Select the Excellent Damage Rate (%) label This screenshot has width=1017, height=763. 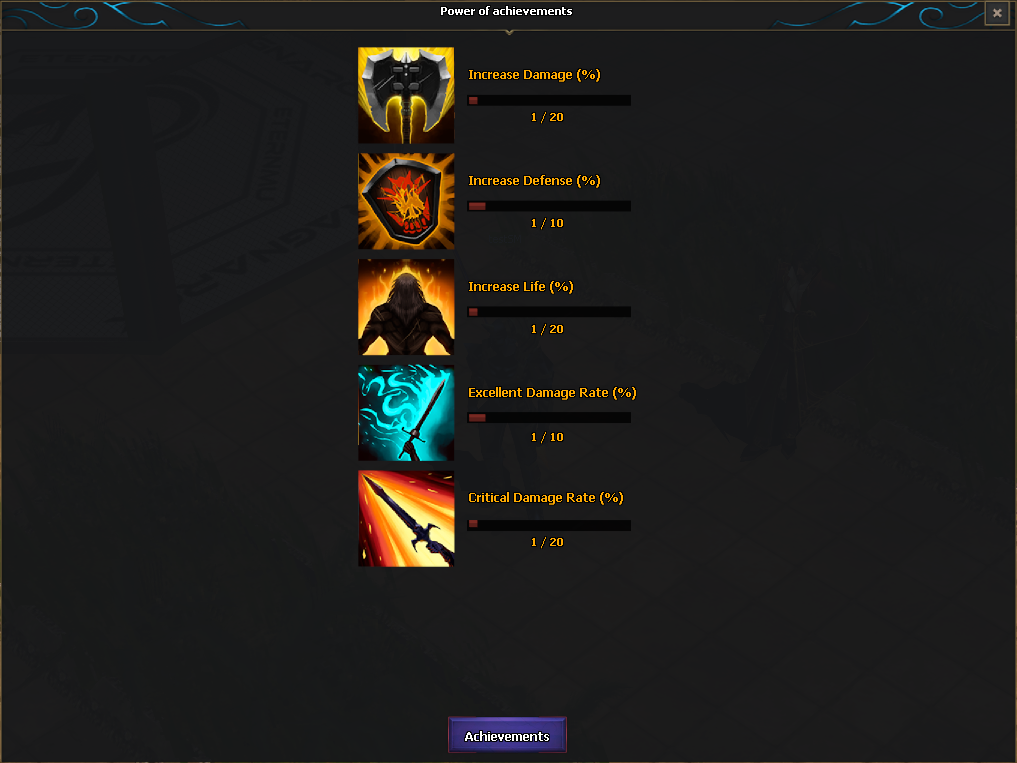pyautogui.click(x=552, y=393)
